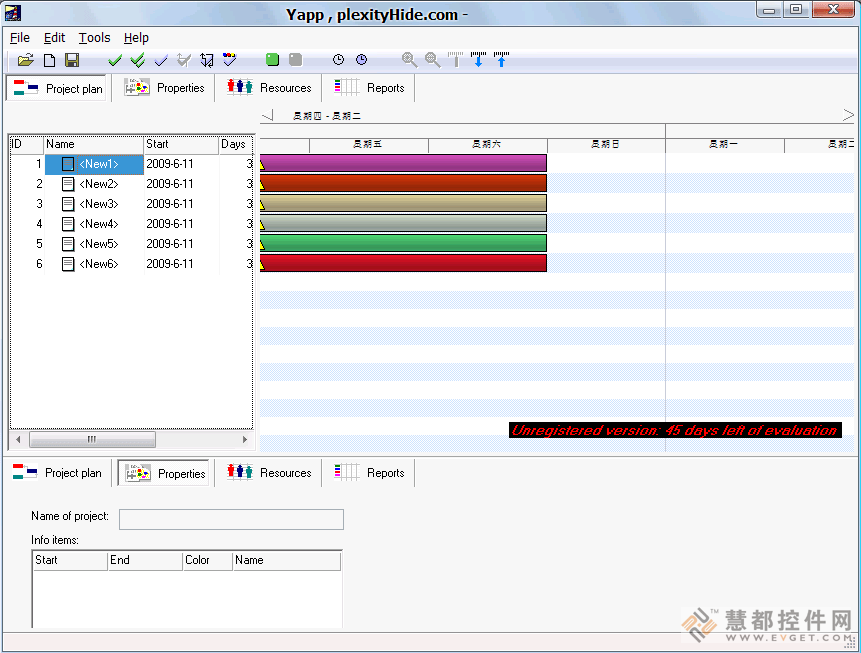Switch to the top Resources tab
The width and height of the screenshot is (861, 653).
(269, 88)
